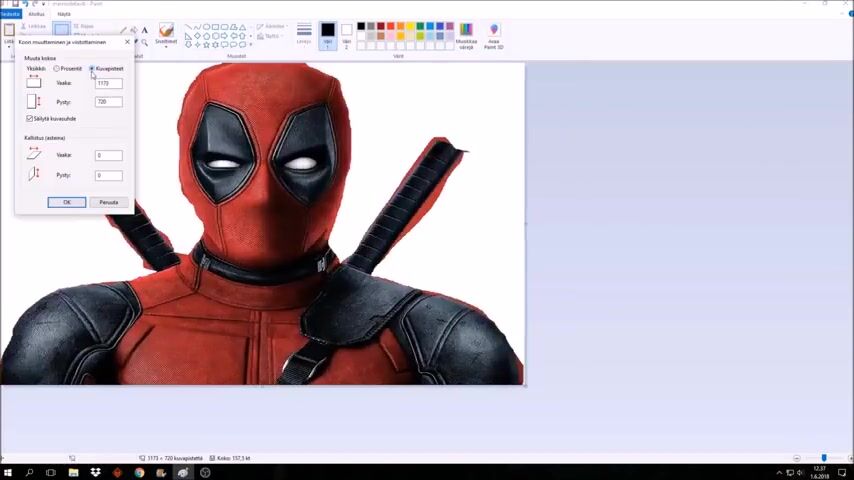
Task: Open Muokkaa värejä edit colors
Action: [x=466, y=36]
